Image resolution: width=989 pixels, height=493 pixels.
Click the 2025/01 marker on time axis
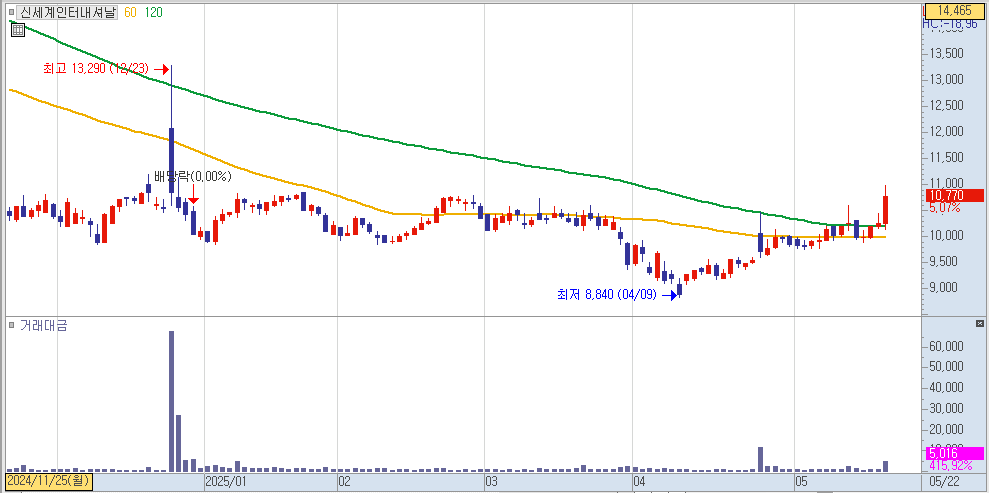click(x=225, y=481)
